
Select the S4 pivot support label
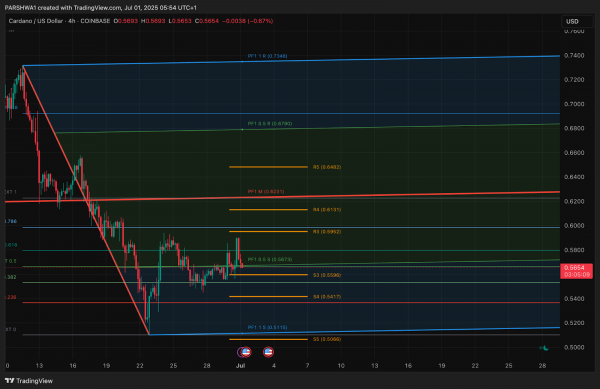click(327, 297)
